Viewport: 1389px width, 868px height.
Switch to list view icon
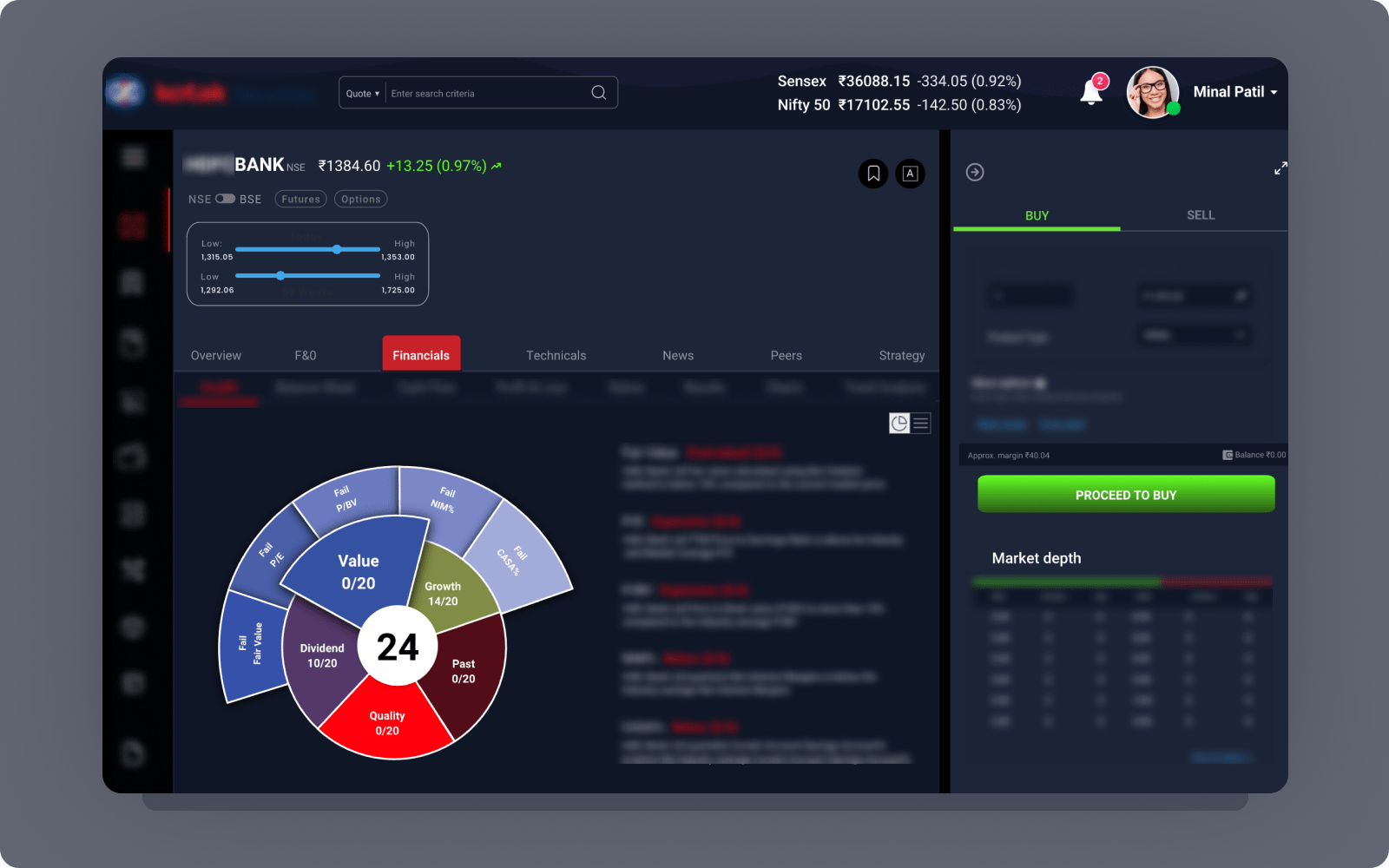tap(921, 423)
